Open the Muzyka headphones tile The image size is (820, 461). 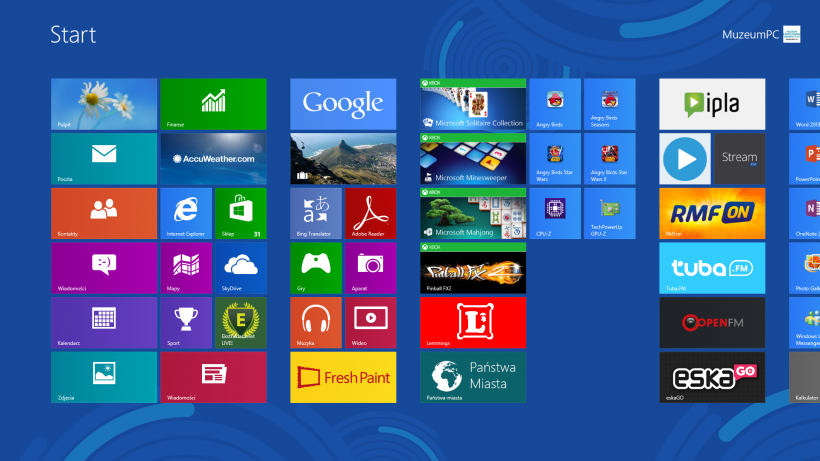click(316, 322)
